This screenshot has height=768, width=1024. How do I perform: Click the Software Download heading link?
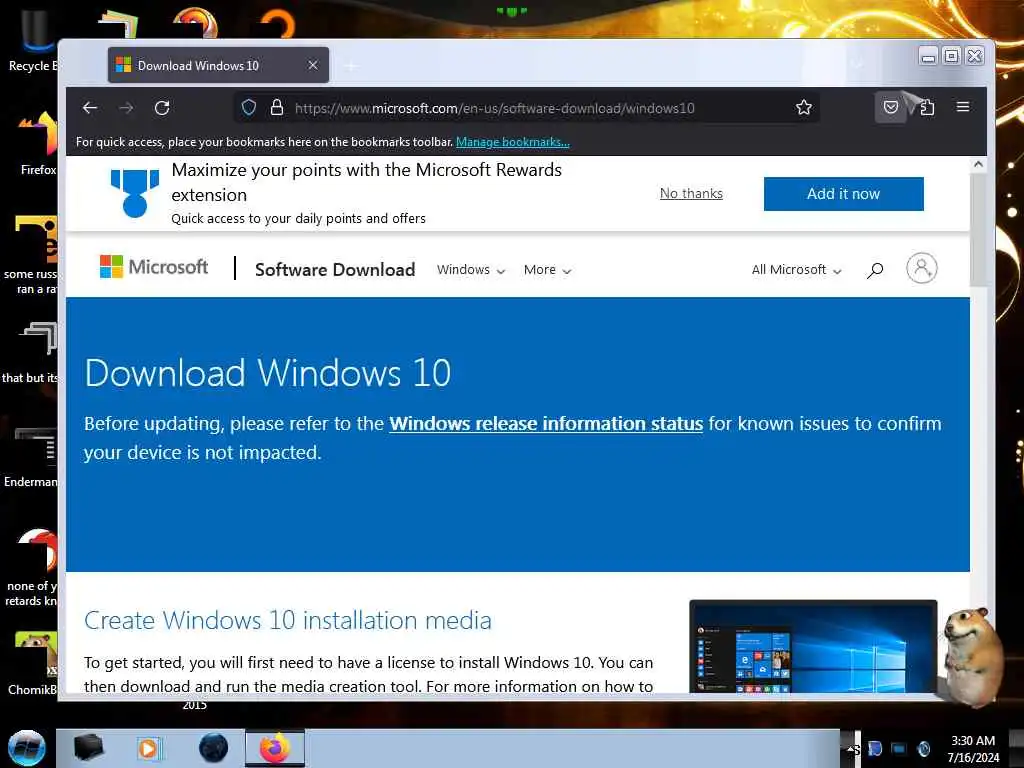[335, 270]
